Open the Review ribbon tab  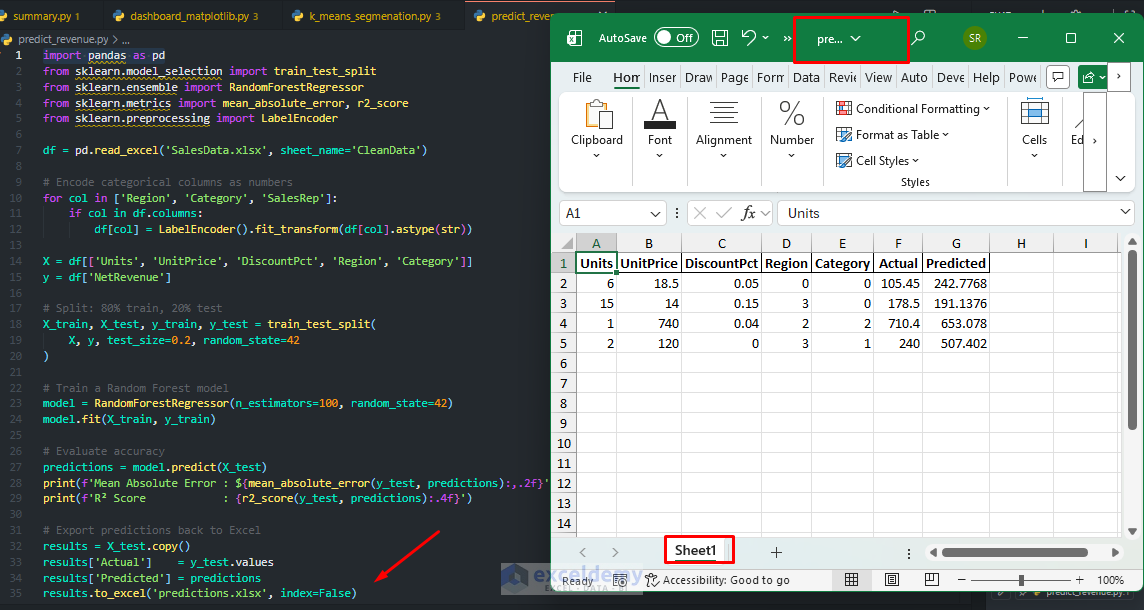pyautogui.click(x=842, y=77)
